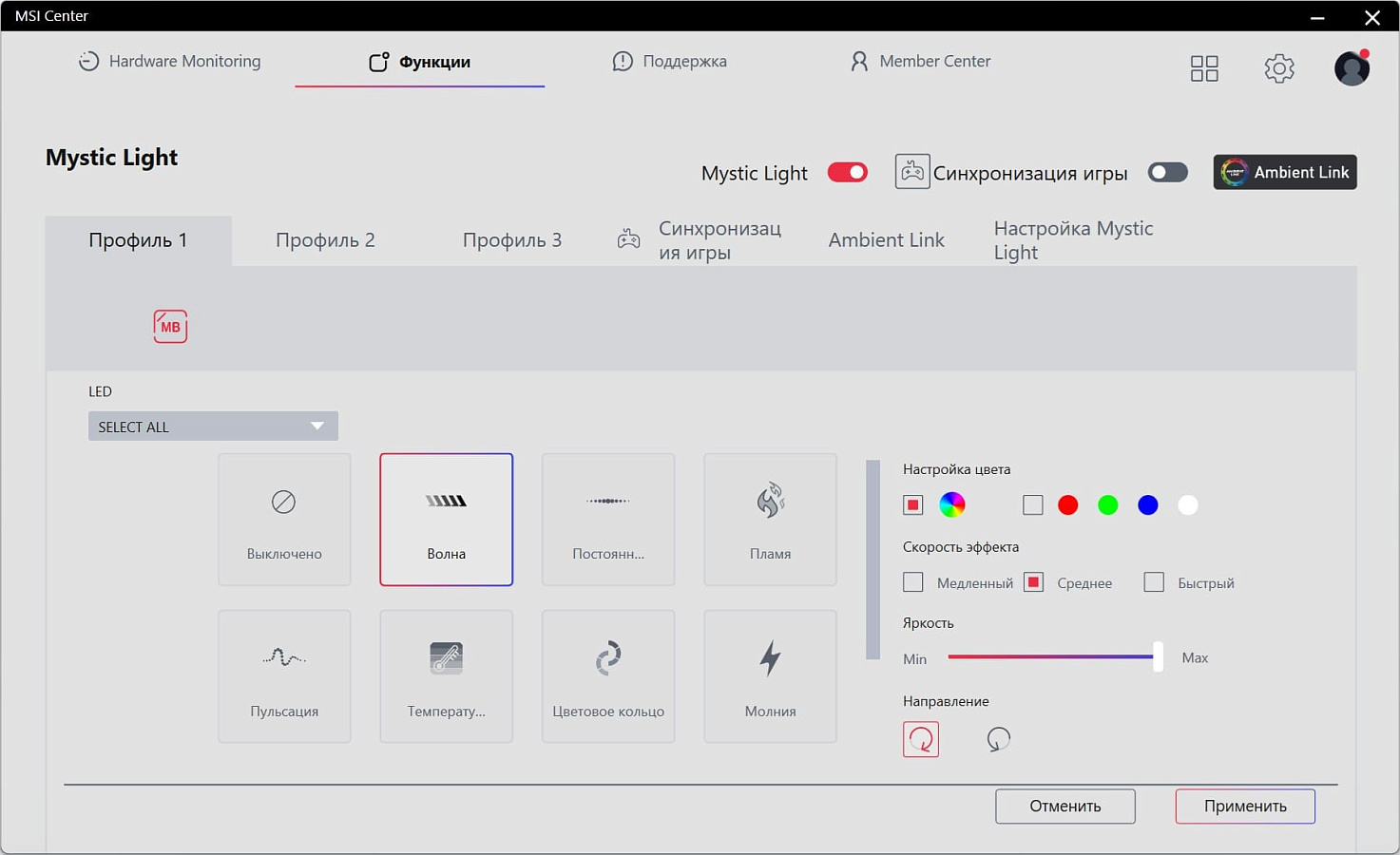The width and height of the screenshot is (1400, 855).
Task: Toggle the Mystic Light switch off
Action: click(848, 172)
